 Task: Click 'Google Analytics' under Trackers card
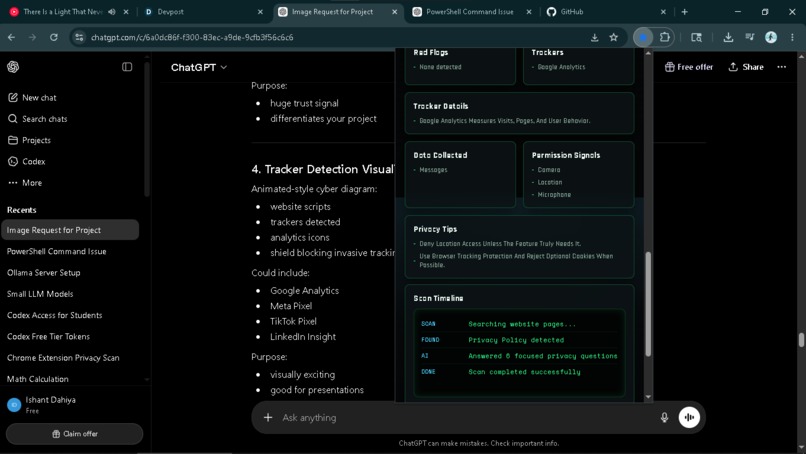[x=561, y=67]
